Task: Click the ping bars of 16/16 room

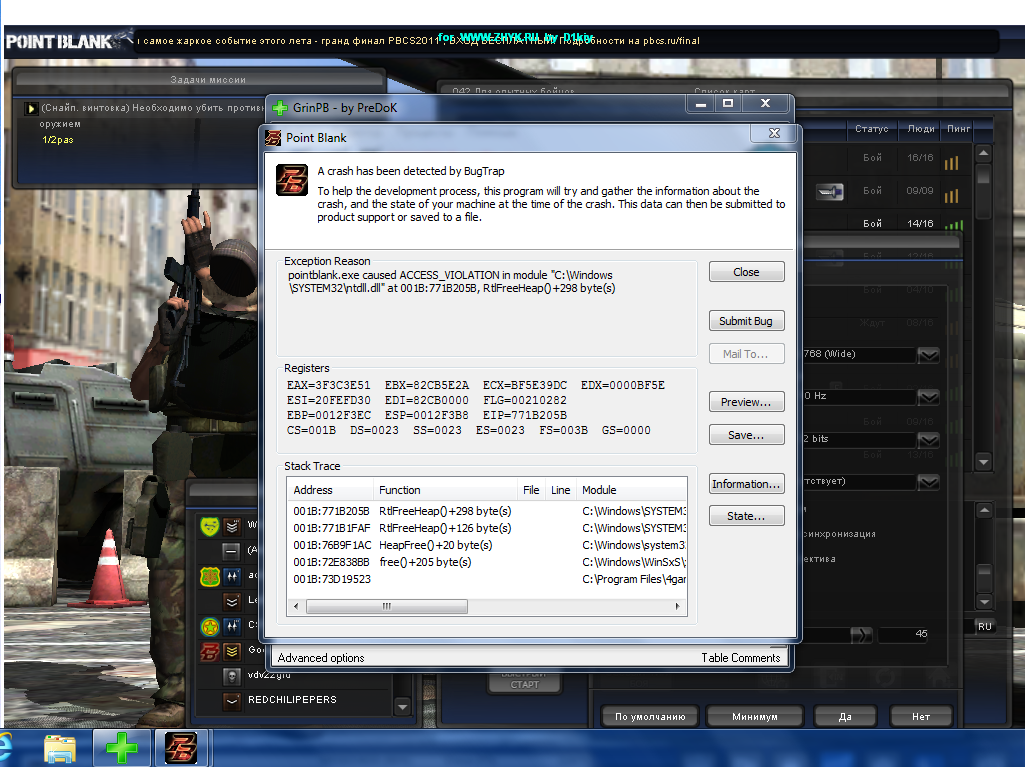Action: pyautogui.click(x=951, y=162)
